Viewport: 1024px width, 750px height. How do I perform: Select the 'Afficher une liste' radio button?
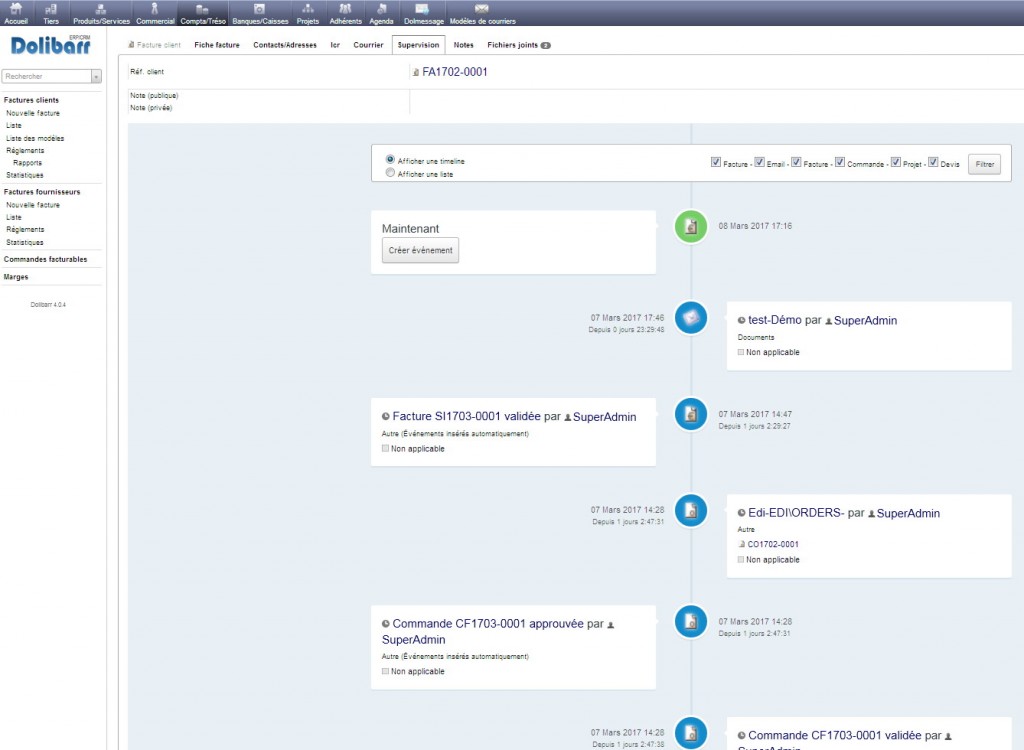point(390,173)
